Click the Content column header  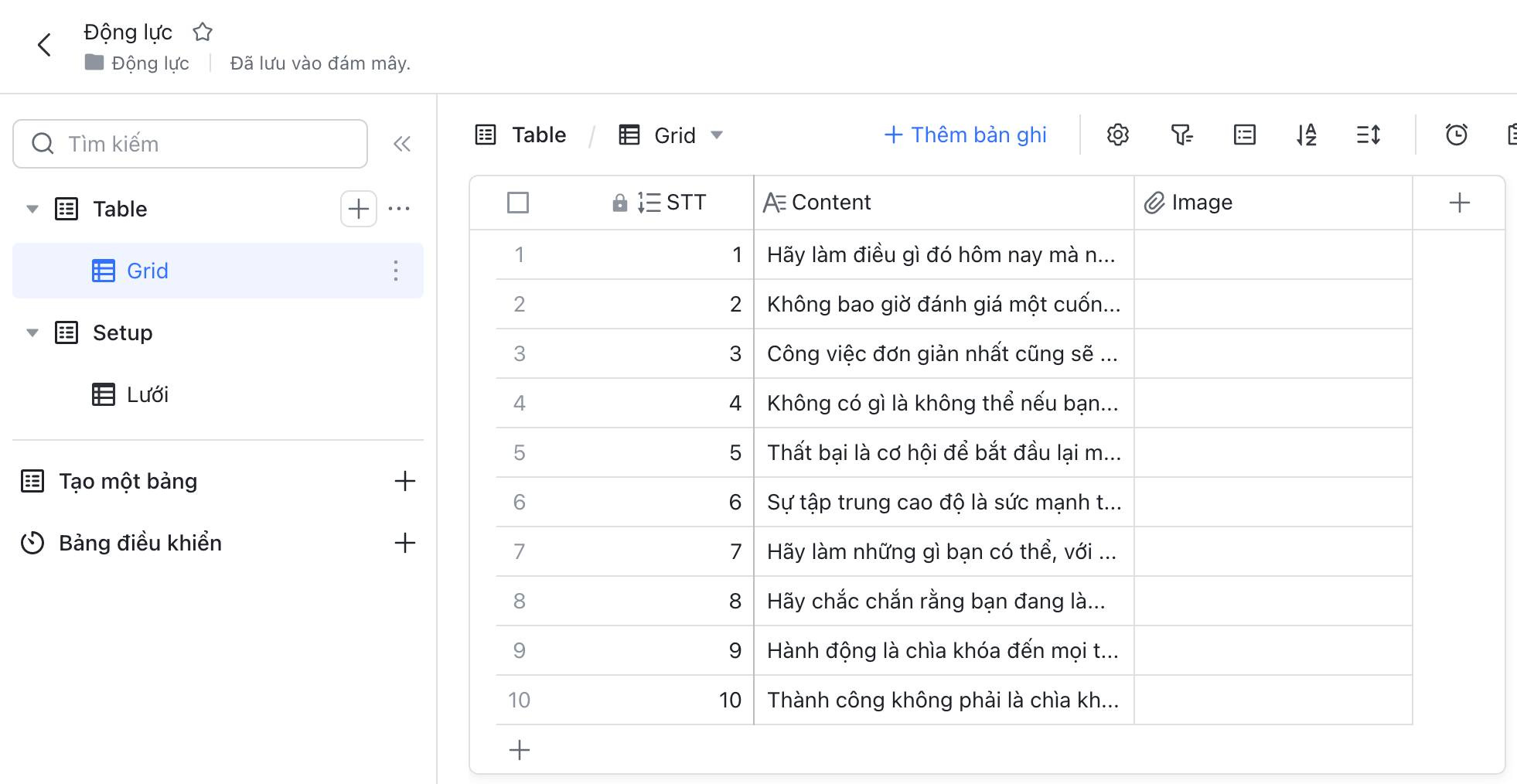pyautogui.click(x=944, y=203)
